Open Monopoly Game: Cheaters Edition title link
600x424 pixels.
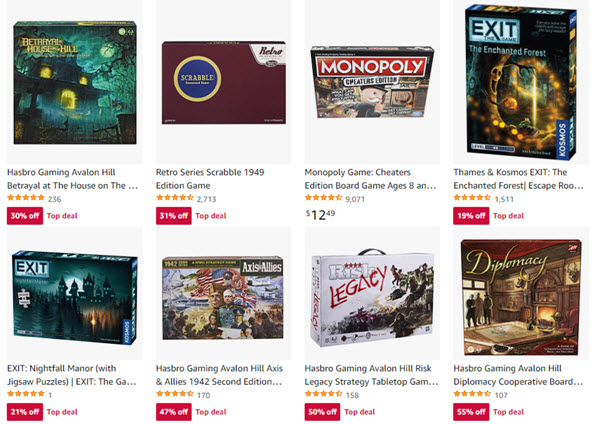pos(370,179)
